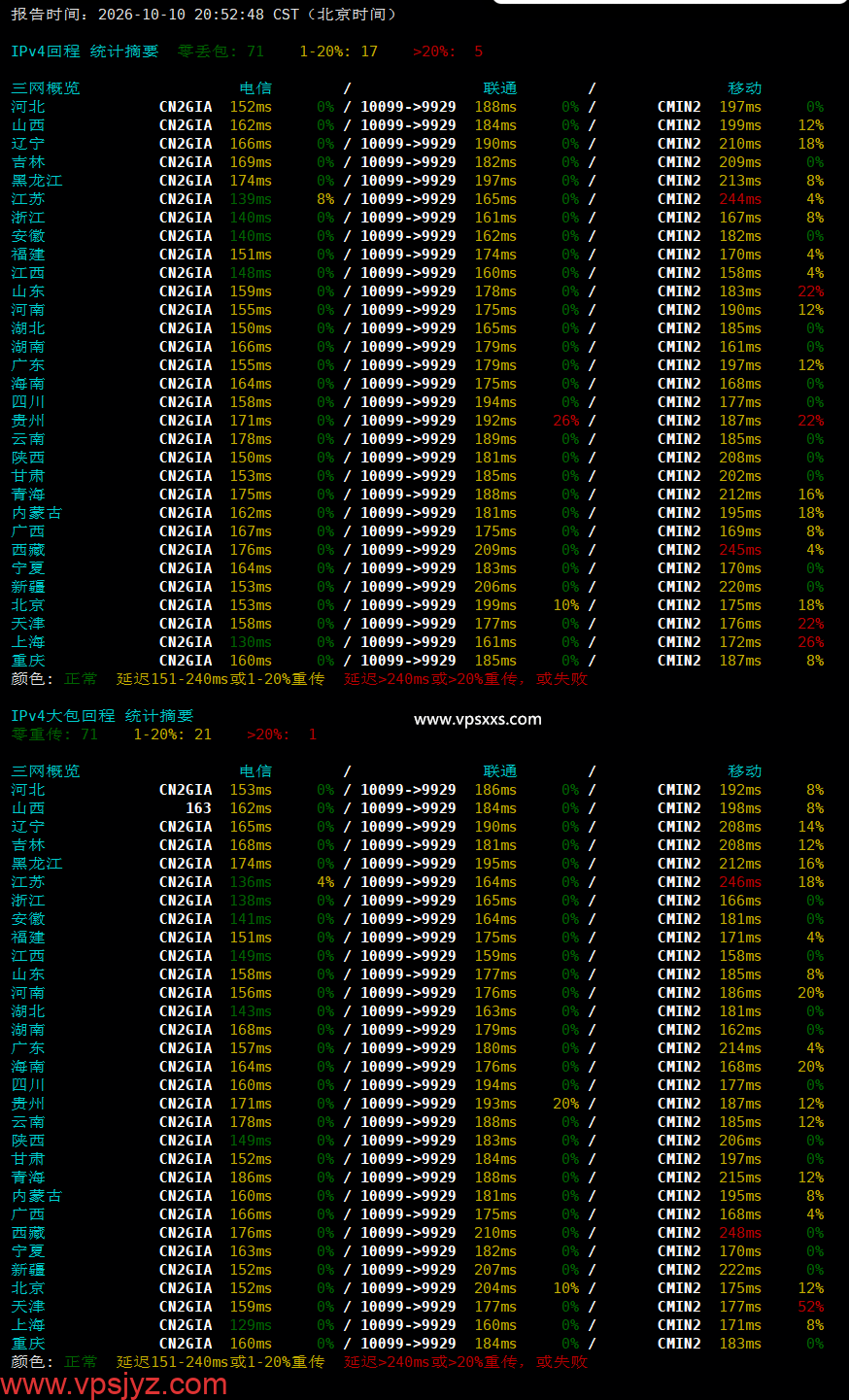This screenshot has width=849, height=1400.
Task: Click the '联通' column header in IPv4大包回程 table
Action: (x=500, y=771)
